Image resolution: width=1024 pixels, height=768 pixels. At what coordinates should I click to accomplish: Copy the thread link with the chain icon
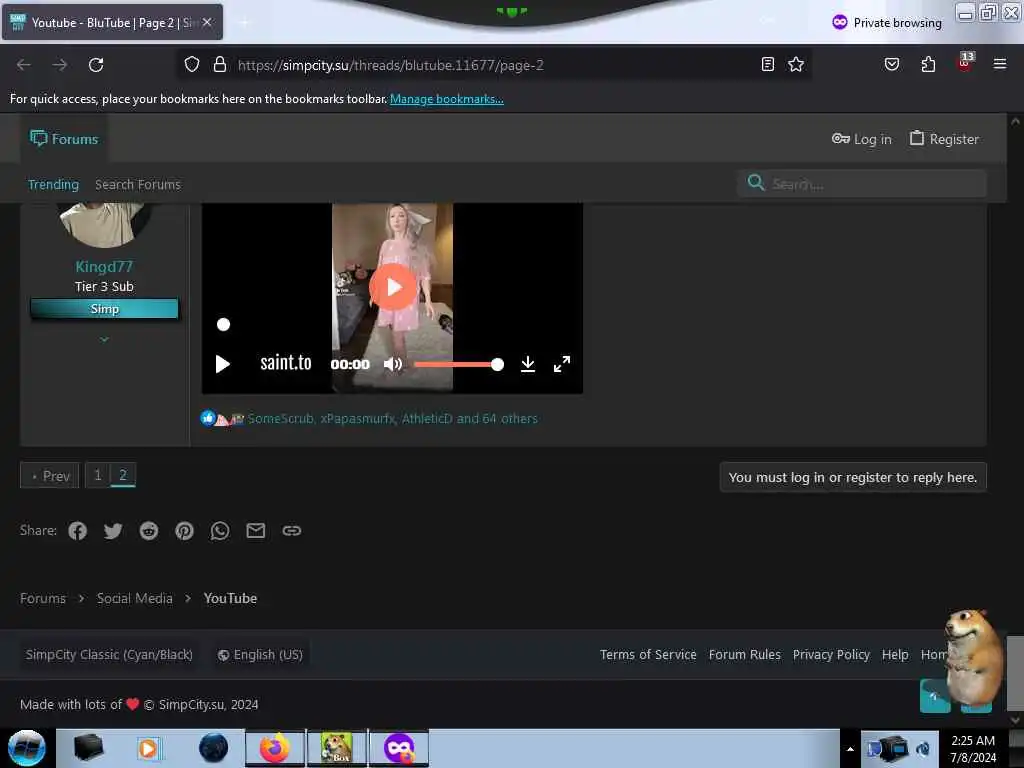coord(291,531)
